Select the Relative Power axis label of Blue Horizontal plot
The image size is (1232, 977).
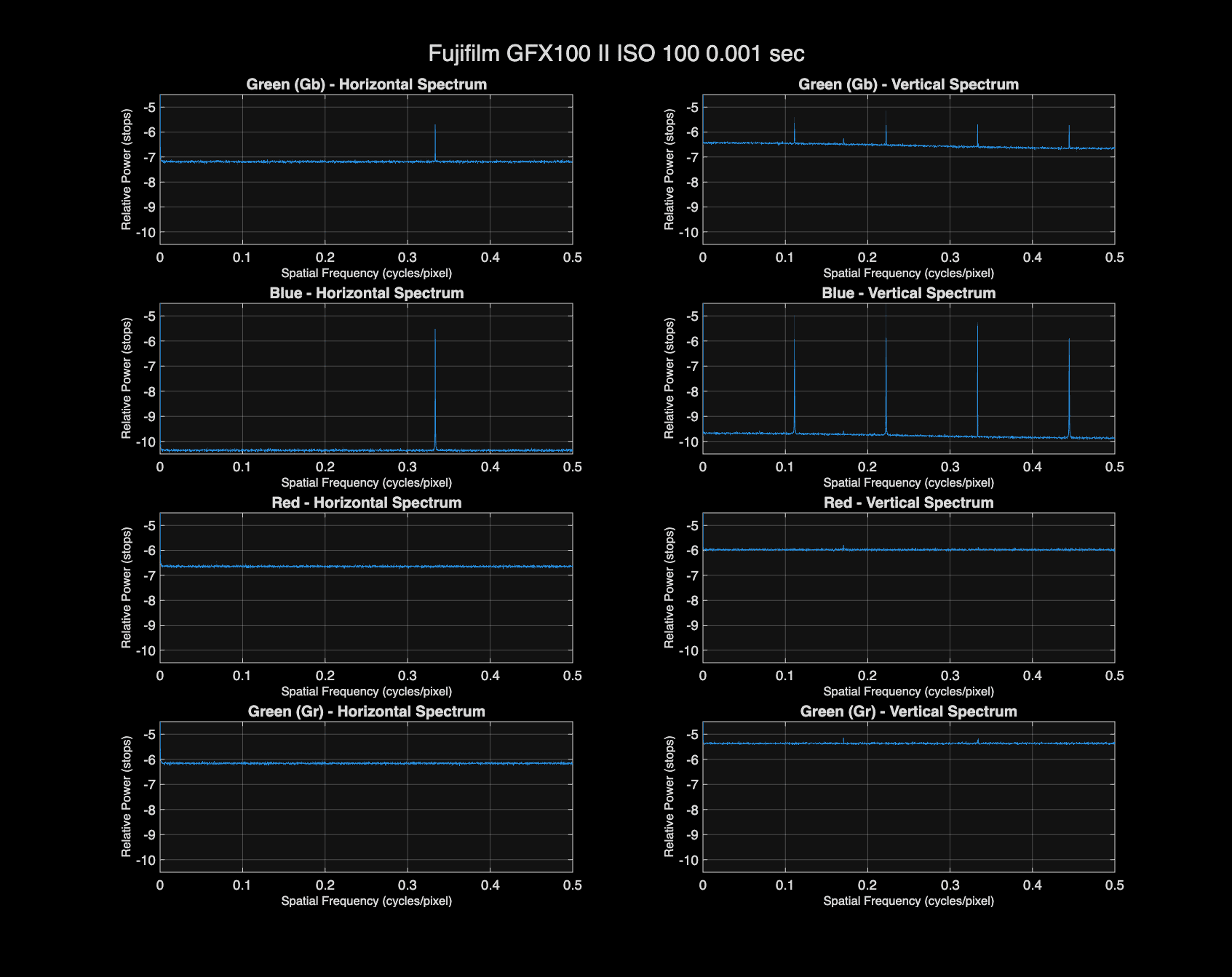127,378
